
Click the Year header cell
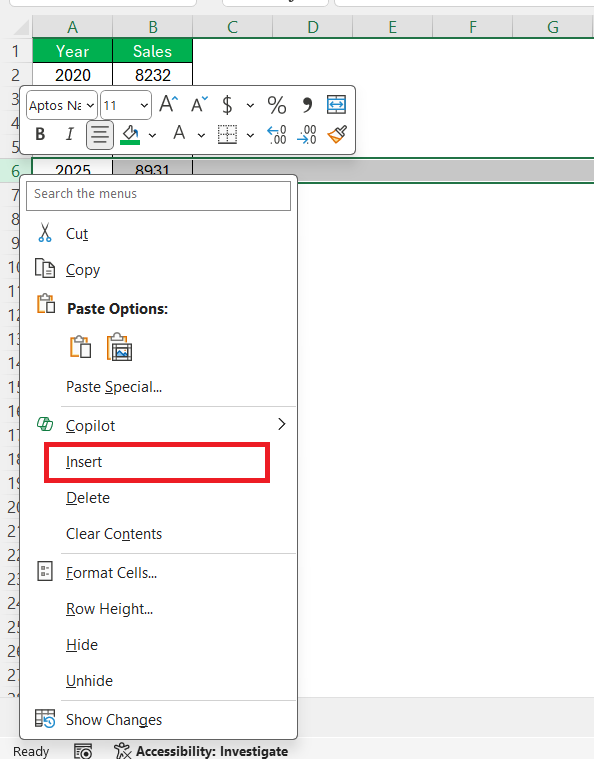(73, 51)
